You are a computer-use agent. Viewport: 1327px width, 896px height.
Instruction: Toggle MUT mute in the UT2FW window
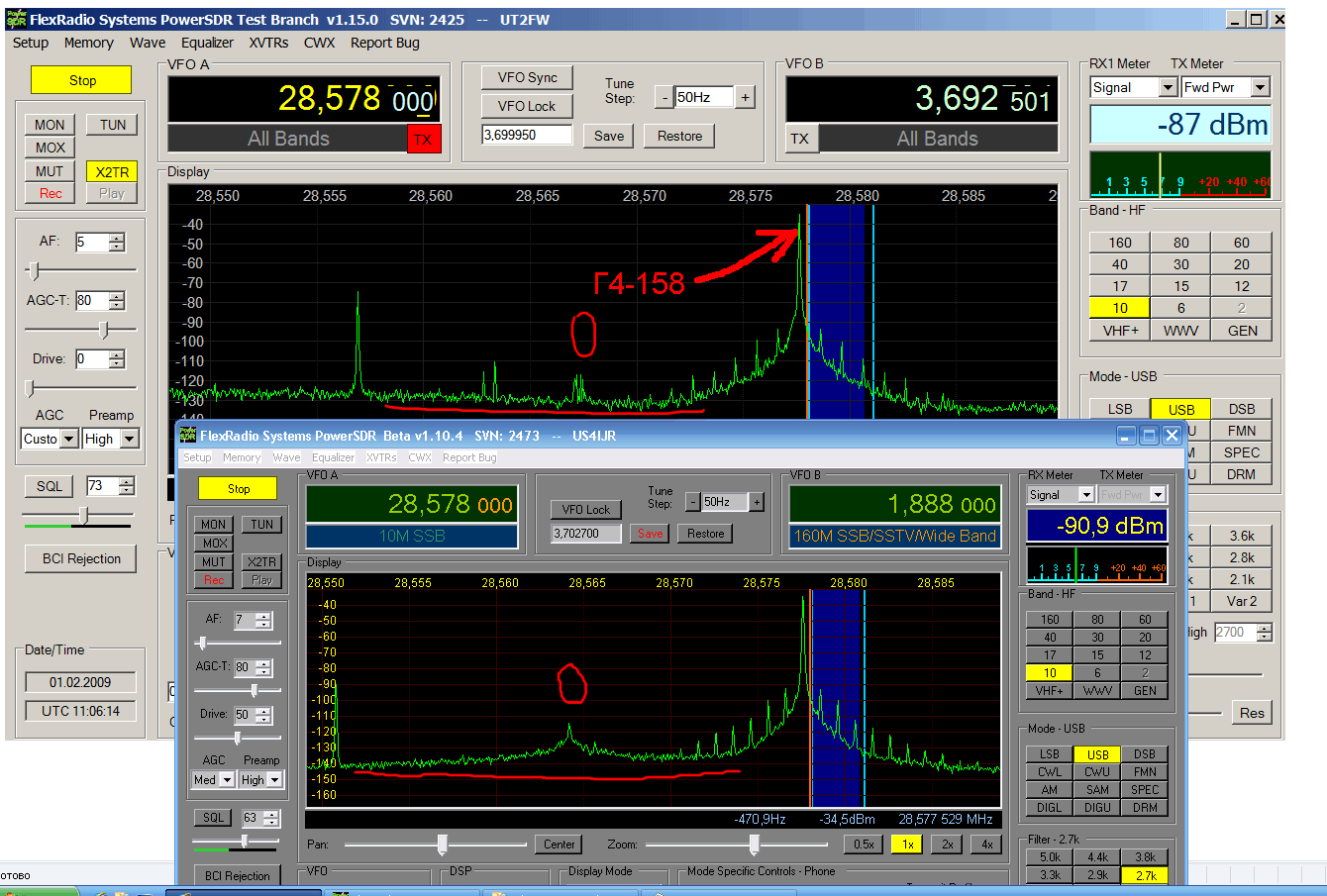click(50, 171)
